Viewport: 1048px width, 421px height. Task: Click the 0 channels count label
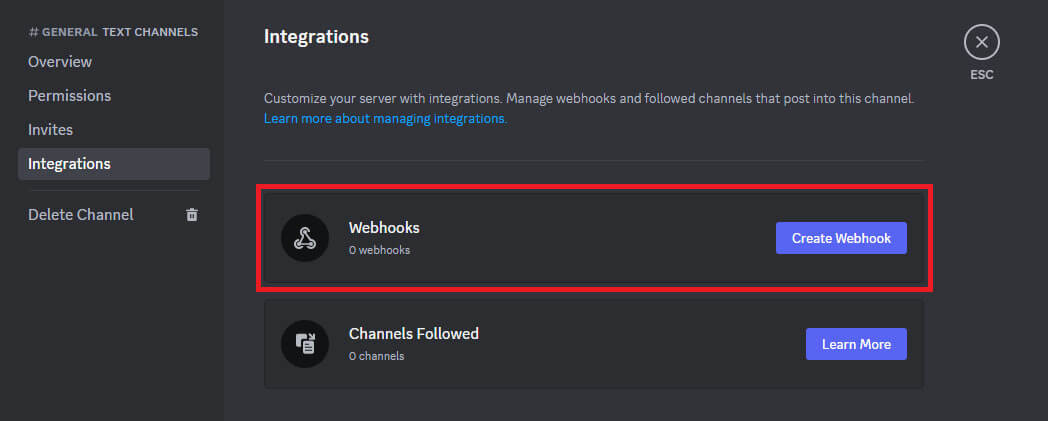coord(376,356)
